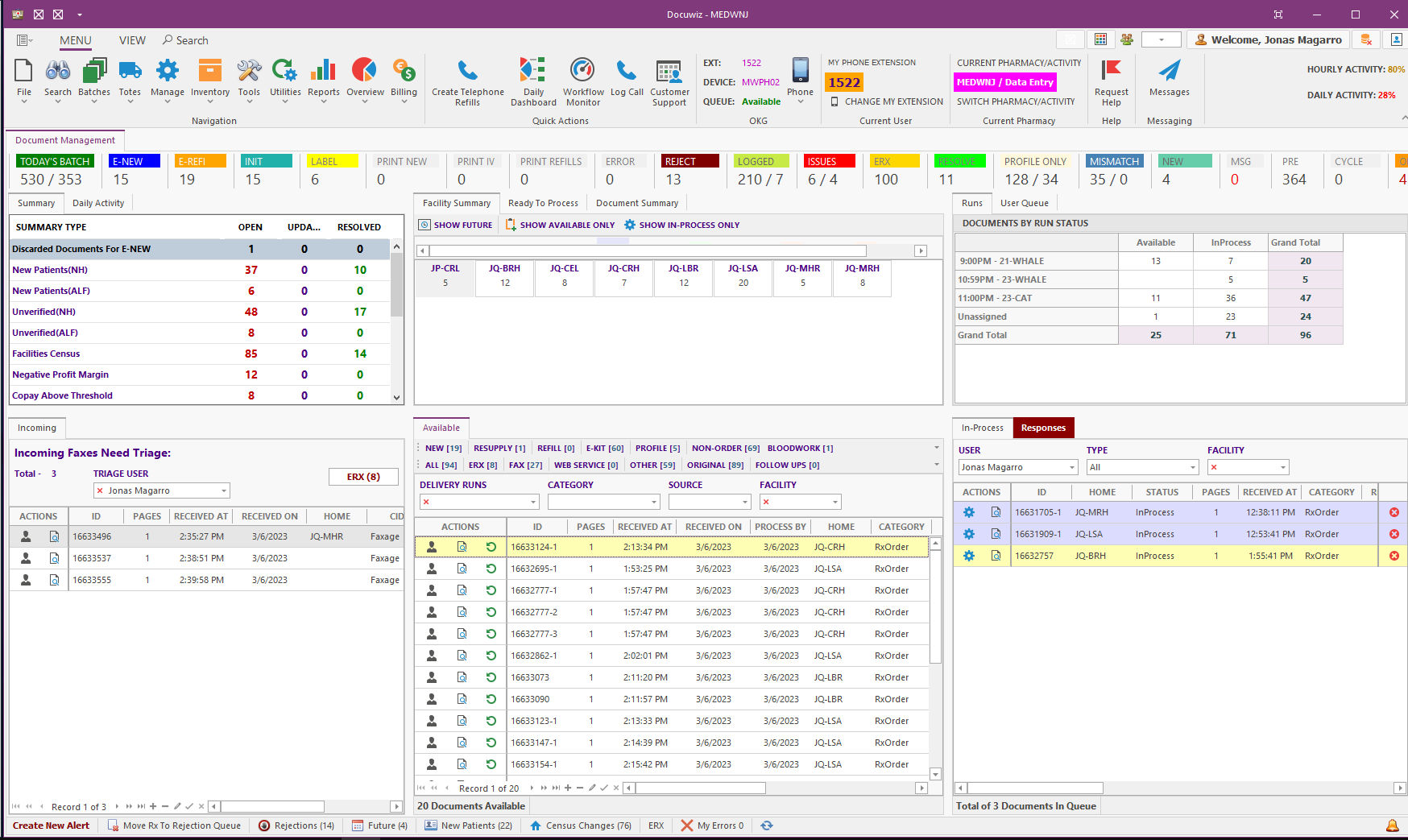Toggle Show Future filter
This screenshot has width=1408, height=840.
(456, 225)
